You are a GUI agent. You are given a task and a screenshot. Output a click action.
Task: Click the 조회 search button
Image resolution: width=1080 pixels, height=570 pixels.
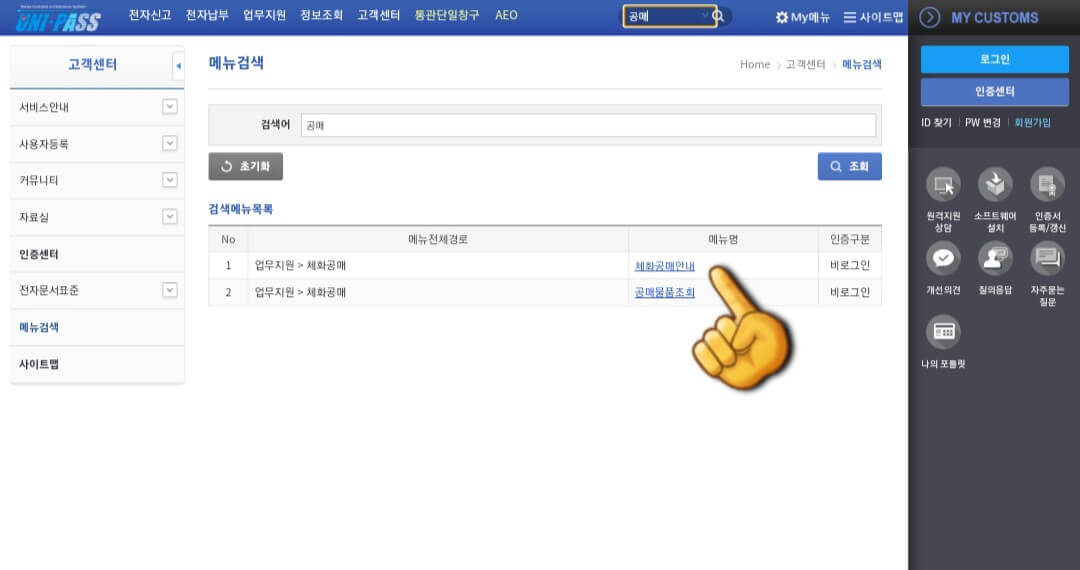click(x=849, y=167)
